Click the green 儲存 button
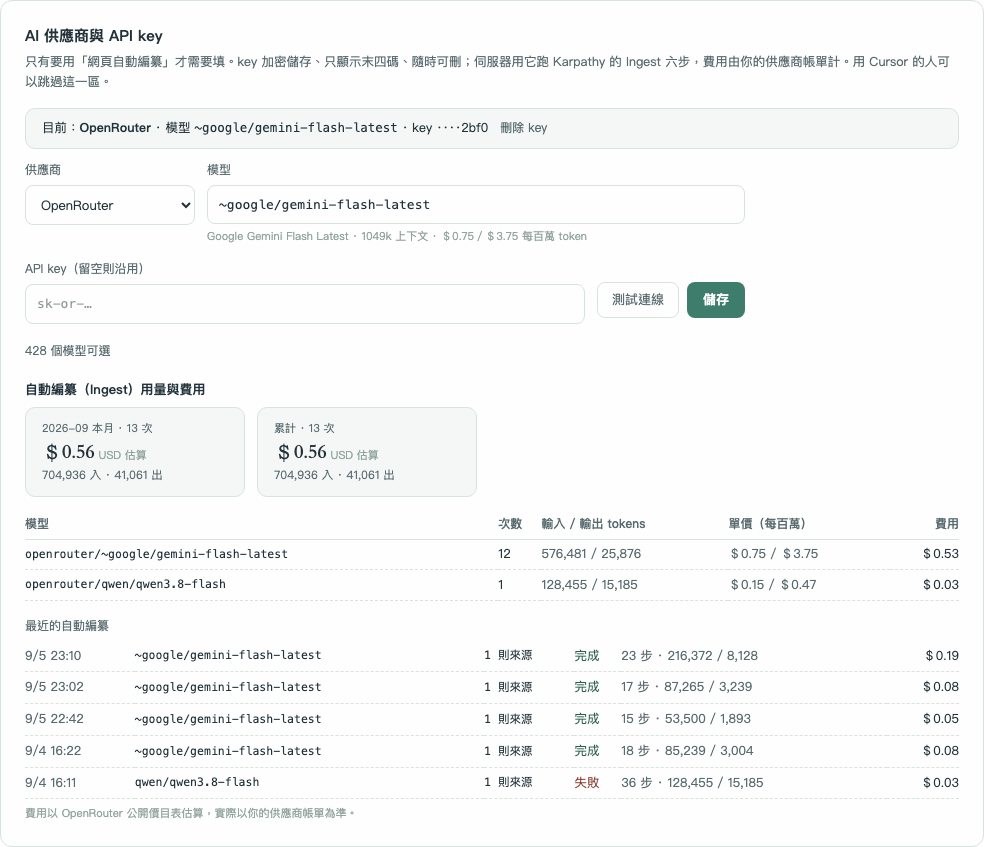The height and width of the screenshot is (847, 984). (x=715, y=300)
